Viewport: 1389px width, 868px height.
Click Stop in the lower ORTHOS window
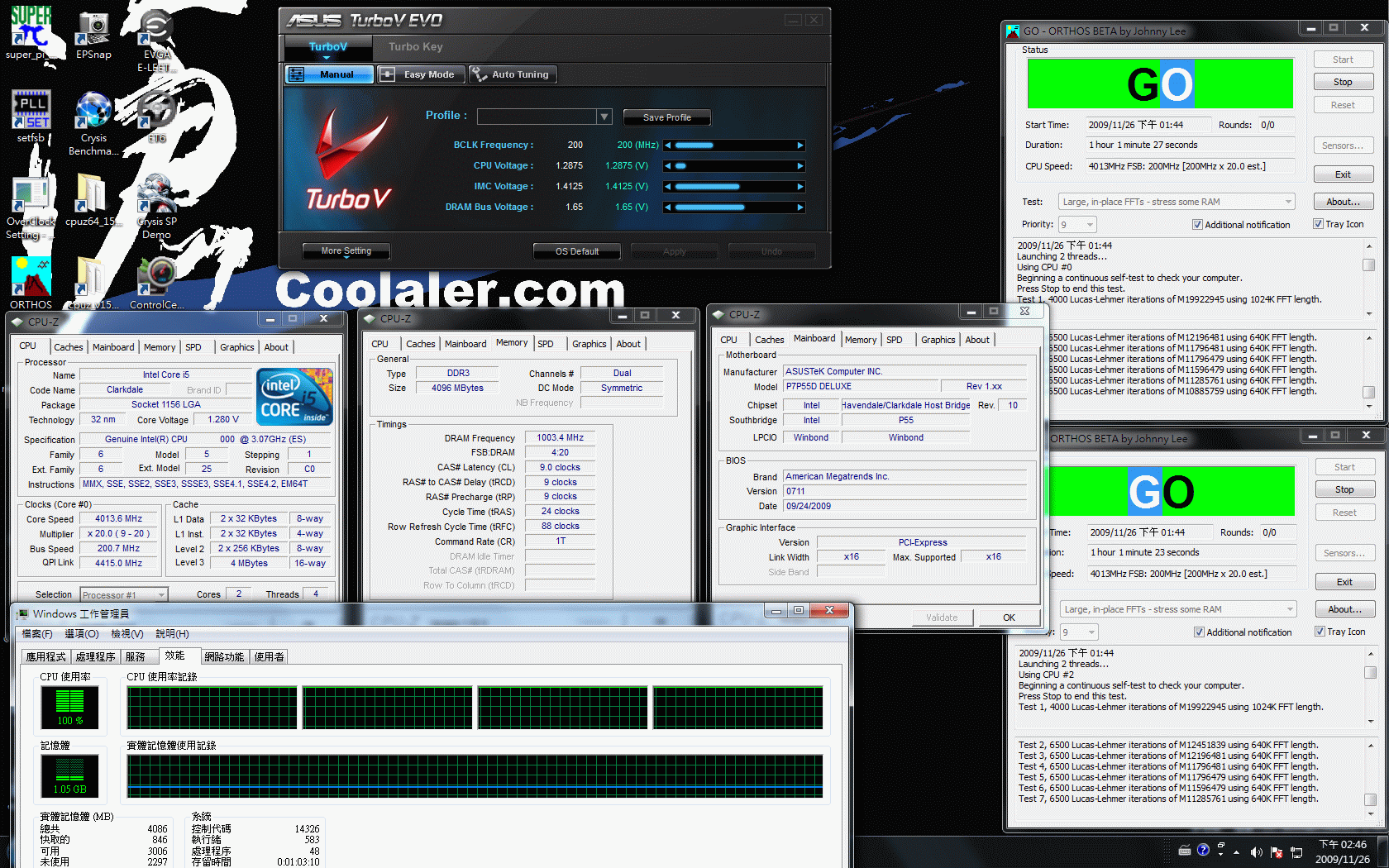coord(1344,489)
